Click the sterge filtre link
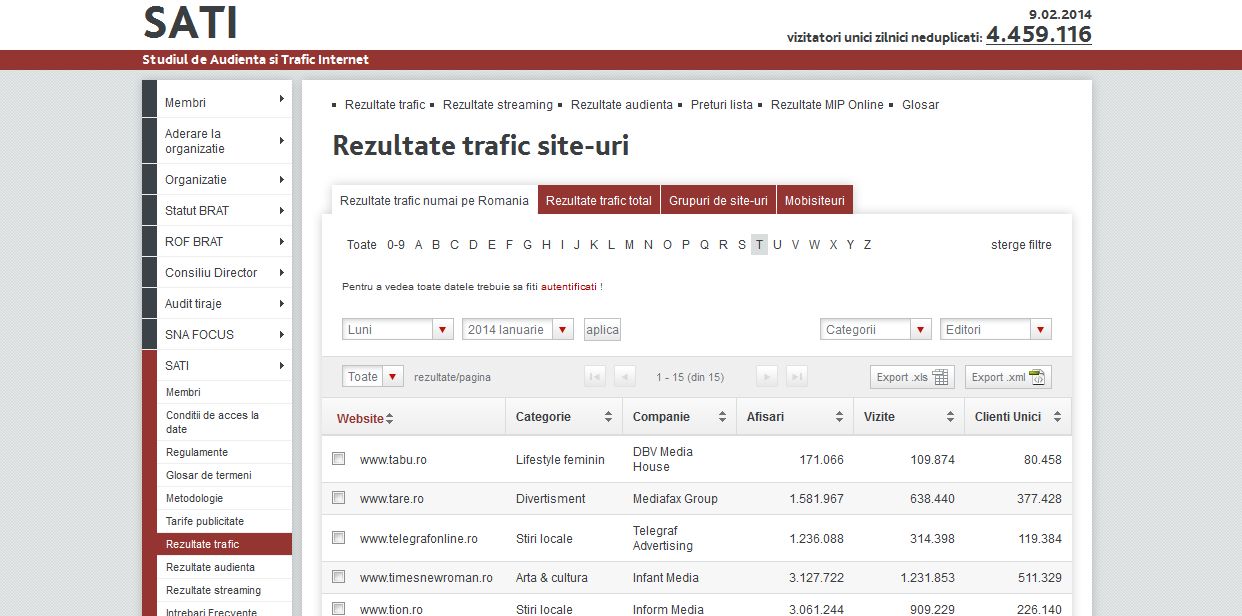The width and height of the screenshot is (1242, 616). [x=1021, y=245]
